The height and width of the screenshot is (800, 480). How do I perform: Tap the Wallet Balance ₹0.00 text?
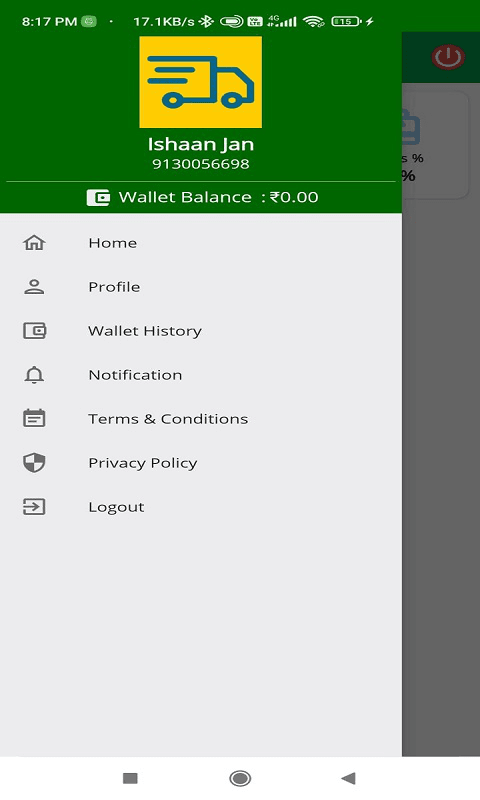click(x=218, y=197)
